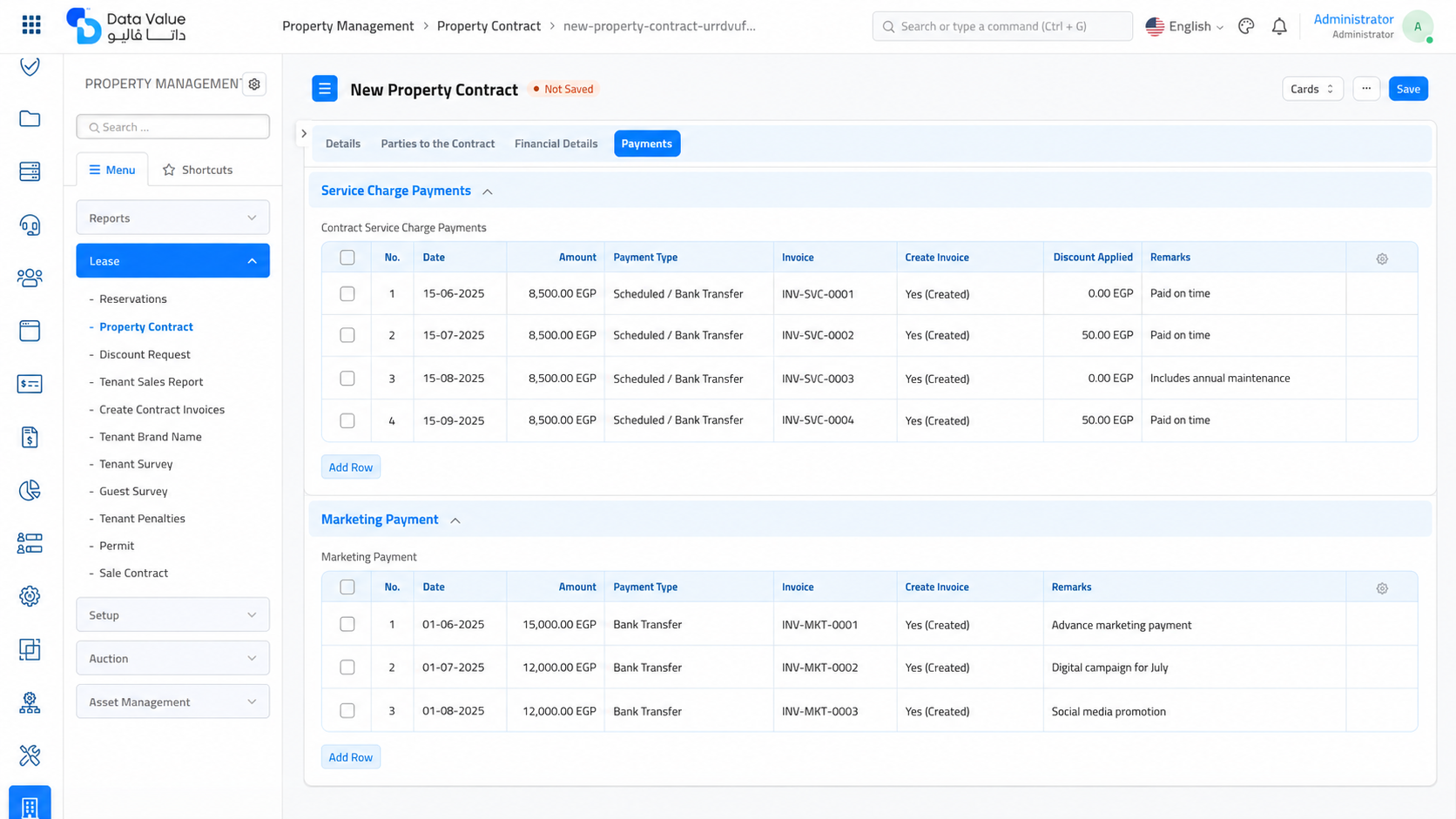Tick checkbox for INV-SVC-0001 row

point(347,294)
